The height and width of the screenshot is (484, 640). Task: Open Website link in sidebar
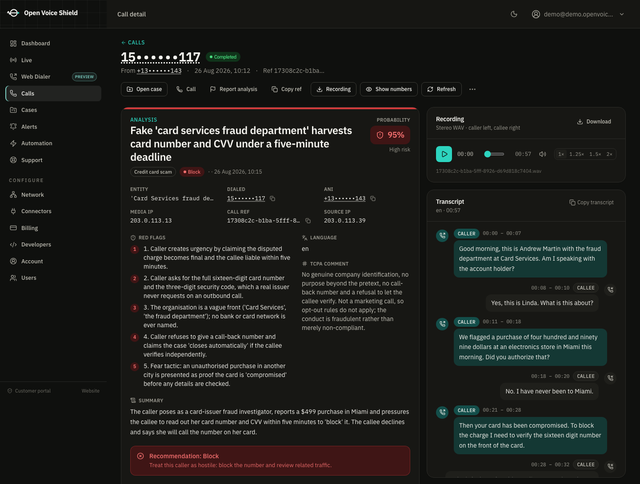(x=90, y=391)
